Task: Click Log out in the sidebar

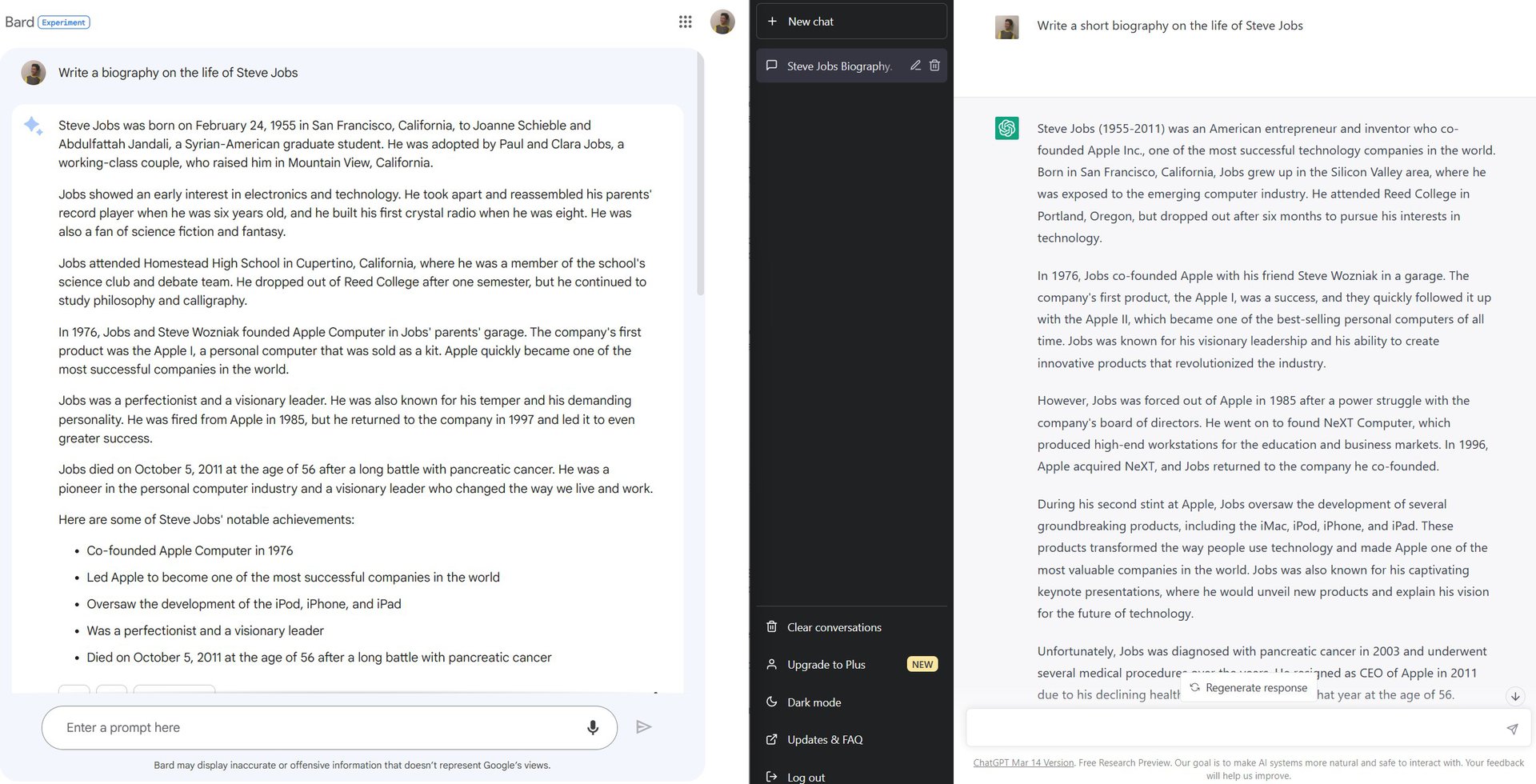Action: [x=806, y=777]
